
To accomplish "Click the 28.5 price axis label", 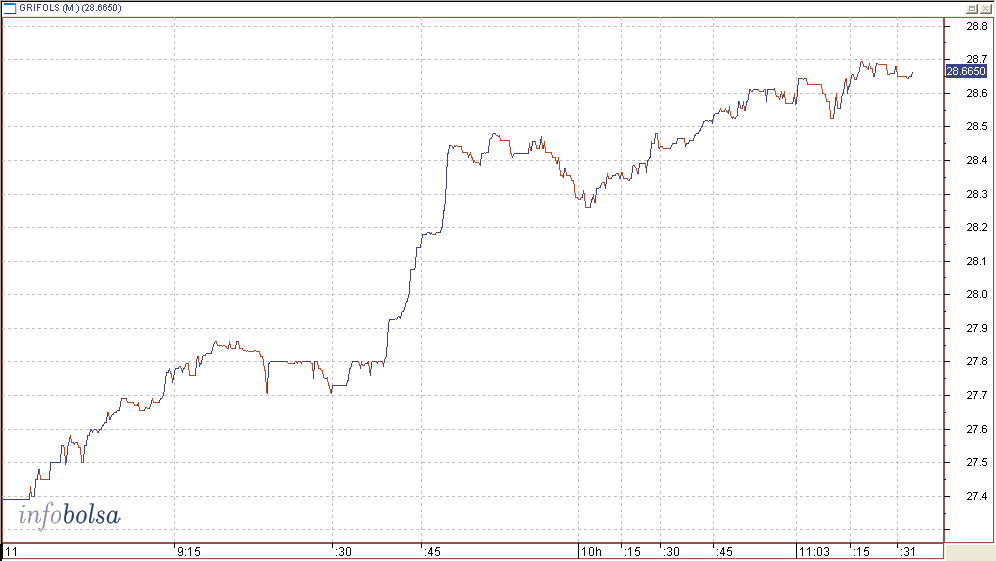I will 977,126.
